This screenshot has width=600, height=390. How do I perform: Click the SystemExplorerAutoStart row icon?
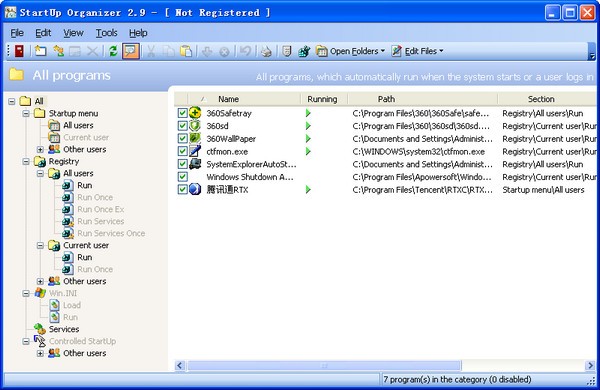pos(195,164)
